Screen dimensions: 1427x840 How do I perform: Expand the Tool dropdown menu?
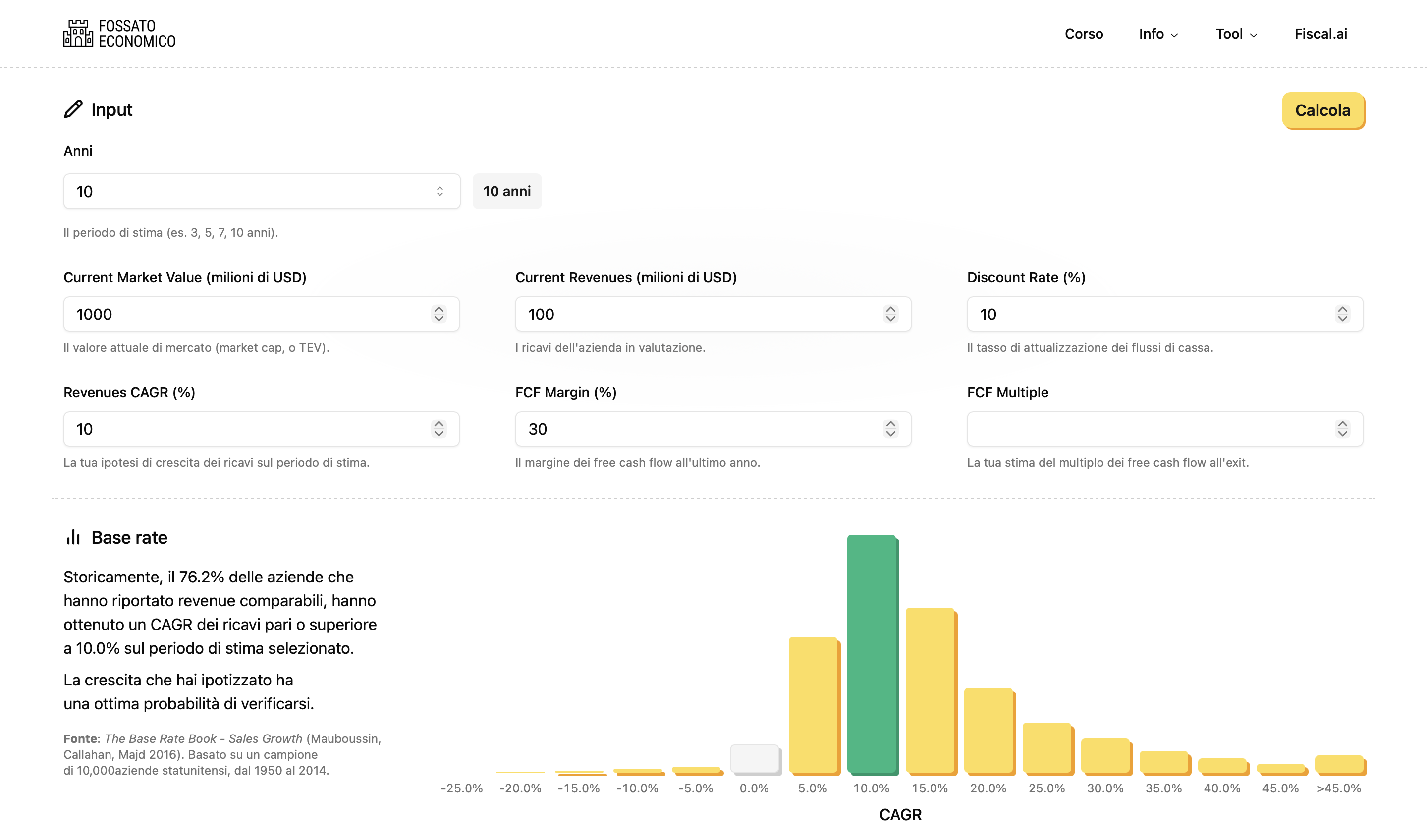[1236, 34]
